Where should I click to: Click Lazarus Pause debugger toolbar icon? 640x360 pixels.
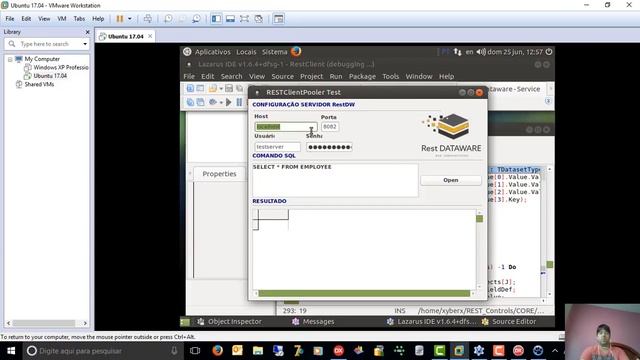(239, 102)
